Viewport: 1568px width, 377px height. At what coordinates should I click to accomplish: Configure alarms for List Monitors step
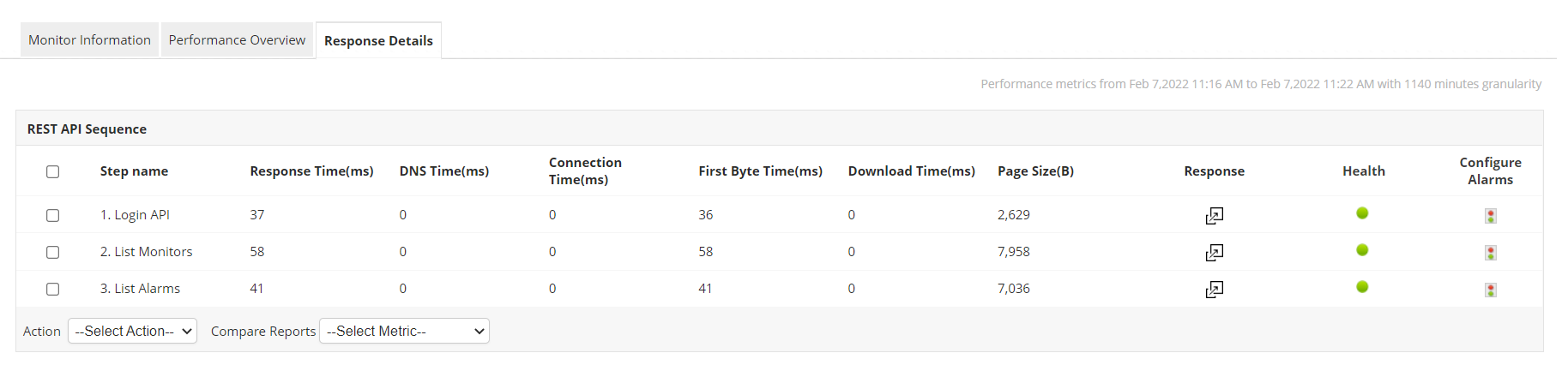[x=1490, y=253]
